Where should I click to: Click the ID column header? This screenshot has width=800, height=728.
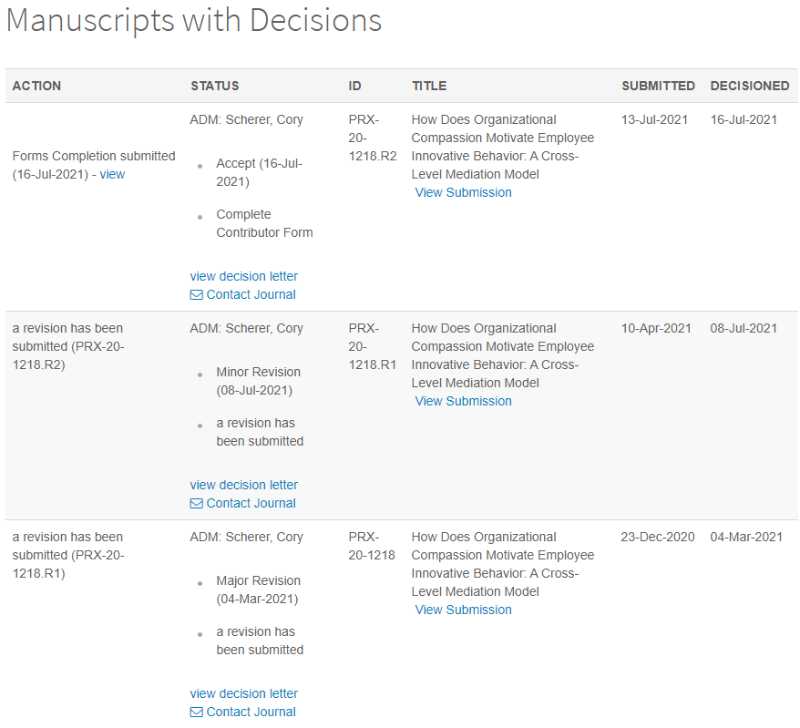[355, 86]
